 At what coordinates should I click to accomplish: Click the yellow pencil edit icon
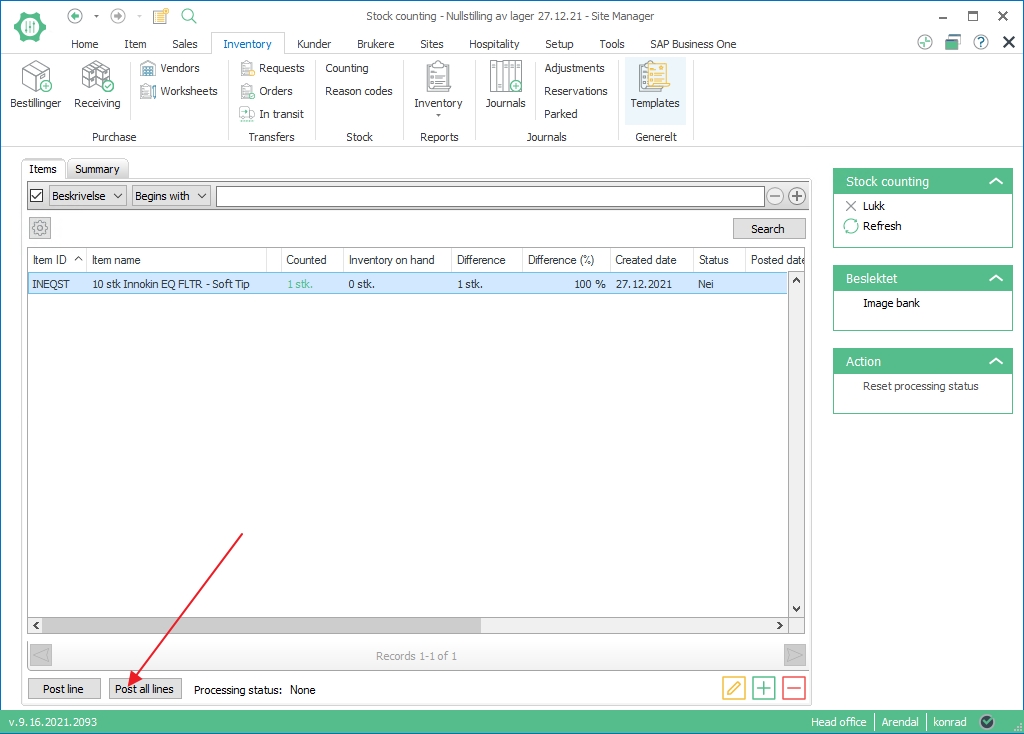[x=734, y=688]
